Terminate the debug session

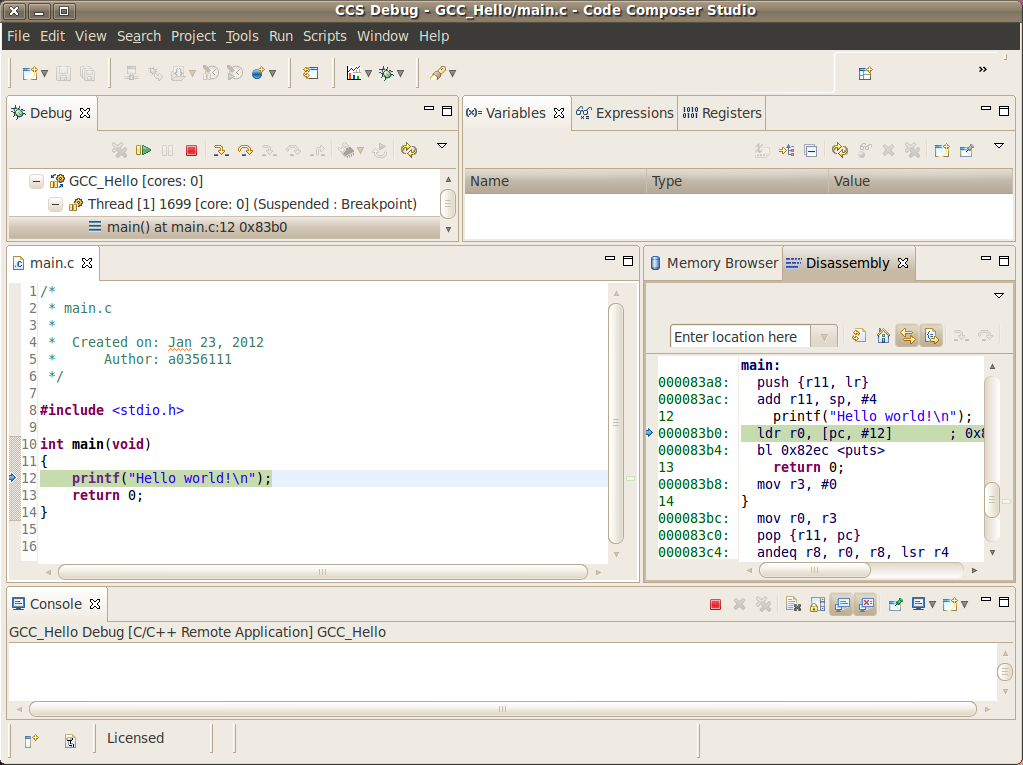pyautogui.click(x=192, y=150)
